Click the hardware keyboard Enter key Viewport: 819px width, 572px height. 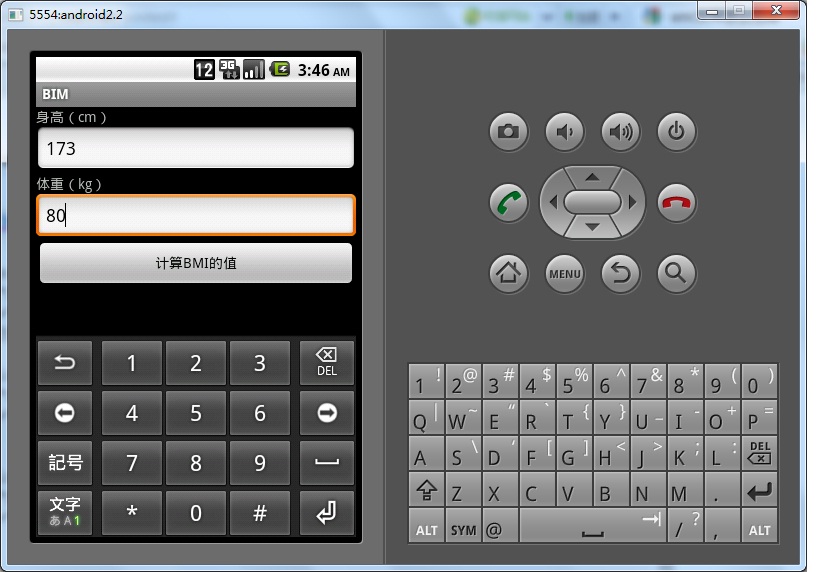(x=759, y=489)
